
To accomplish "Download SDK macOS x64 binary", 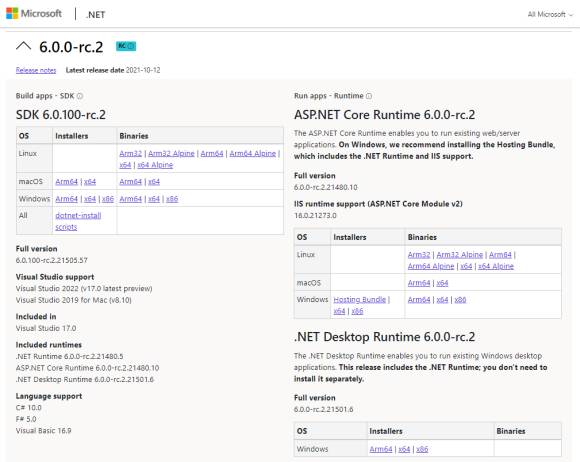I will coord(154,182).
